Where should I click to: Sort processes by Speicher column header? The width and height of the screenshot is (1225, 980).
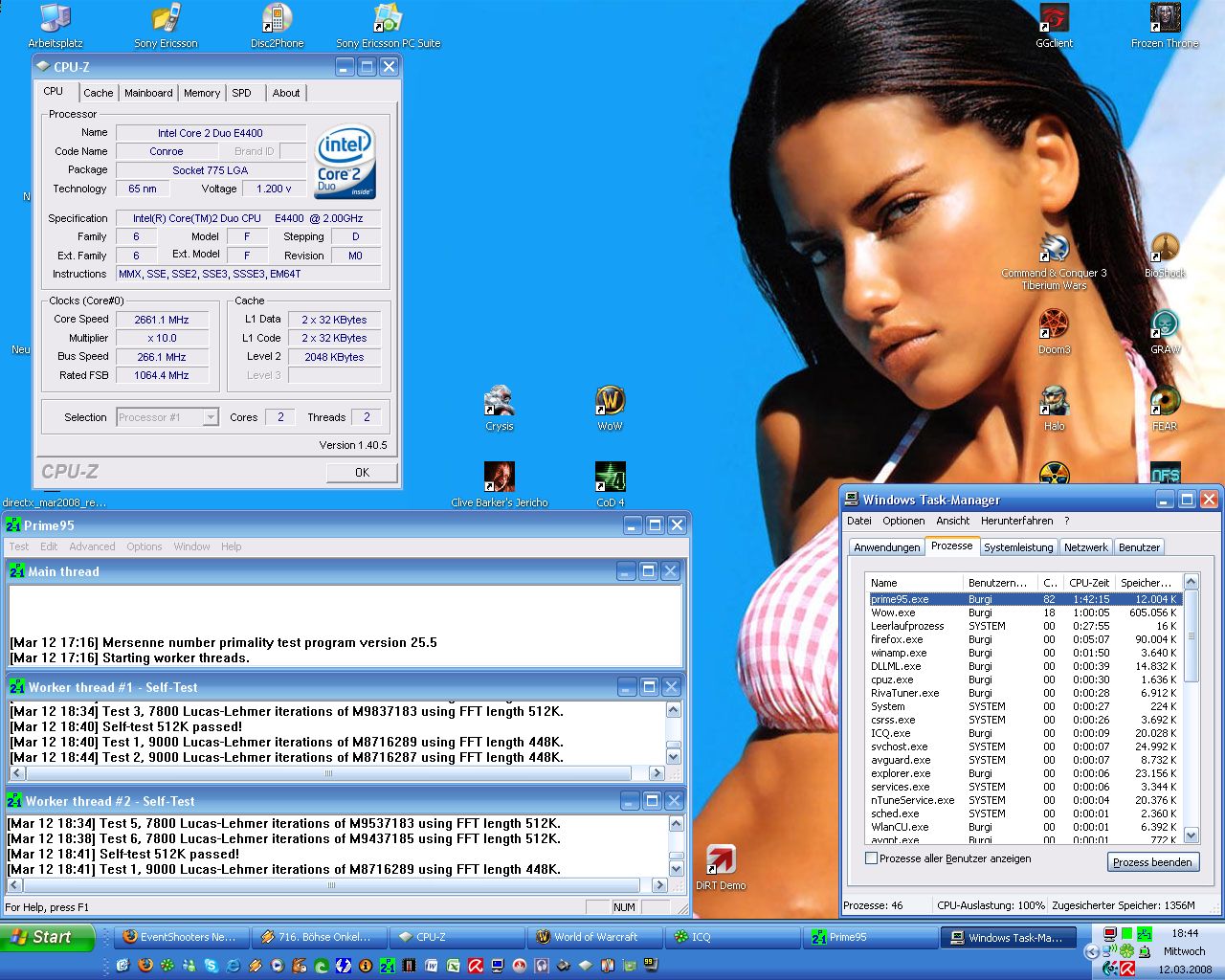tap(1148, 583)
